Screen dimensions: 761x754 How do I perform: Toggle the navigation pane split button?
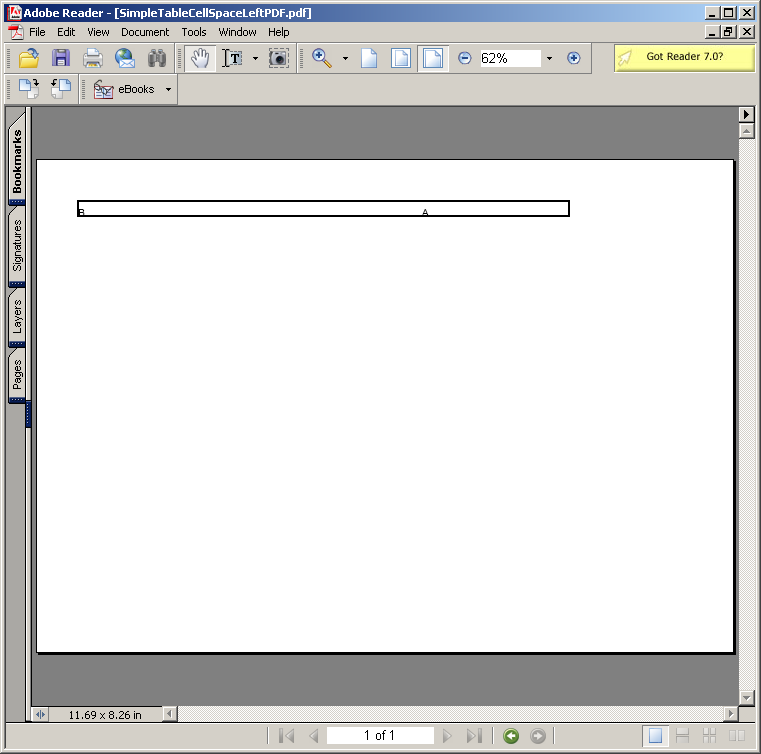(40, 714)
